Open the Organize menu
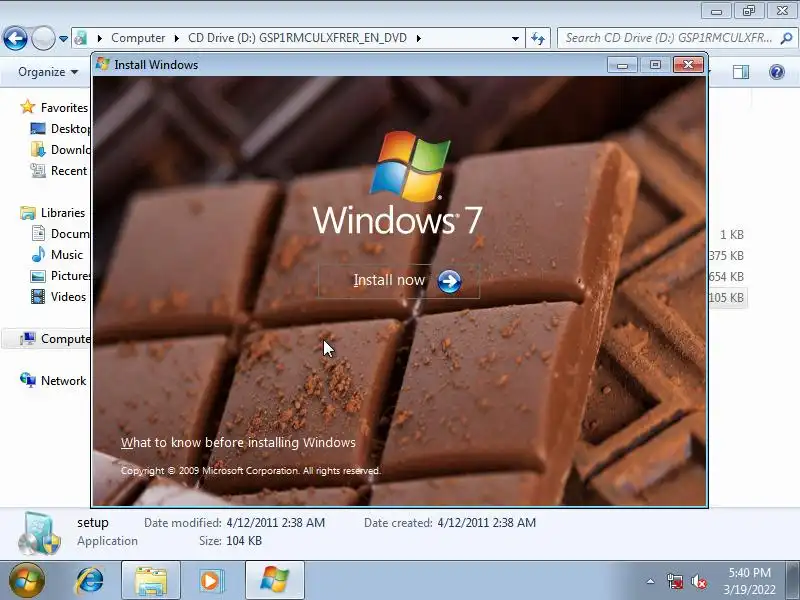The height and width of the screenshot is (600, 800). coord(48,72)
